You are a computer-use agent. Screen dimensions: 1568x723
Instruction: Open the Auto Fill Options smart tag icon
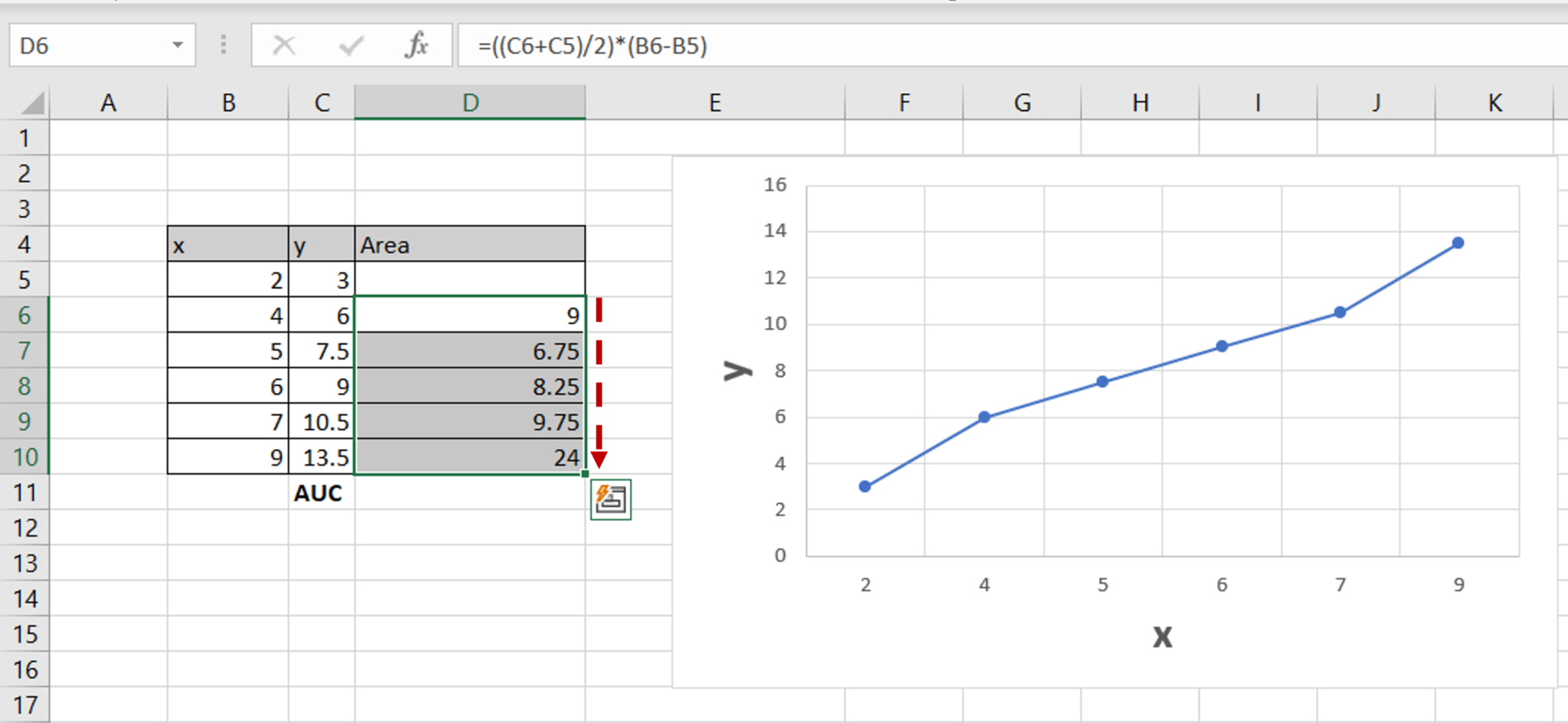click(x=611, y=499)
